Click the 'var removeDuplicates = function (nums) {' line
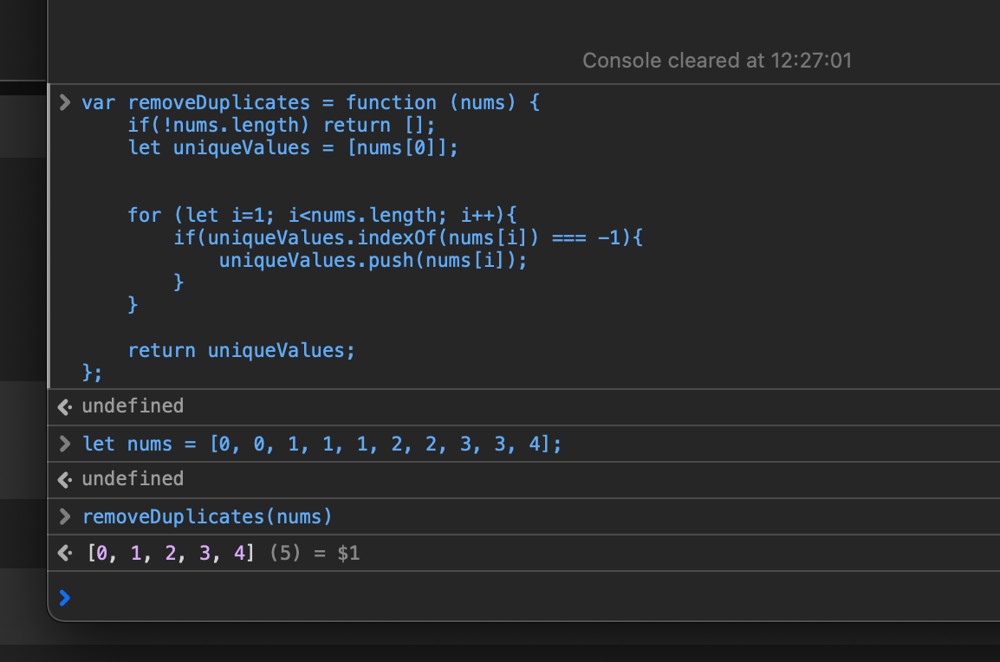 pyautogui.click(x=311, y=103)
